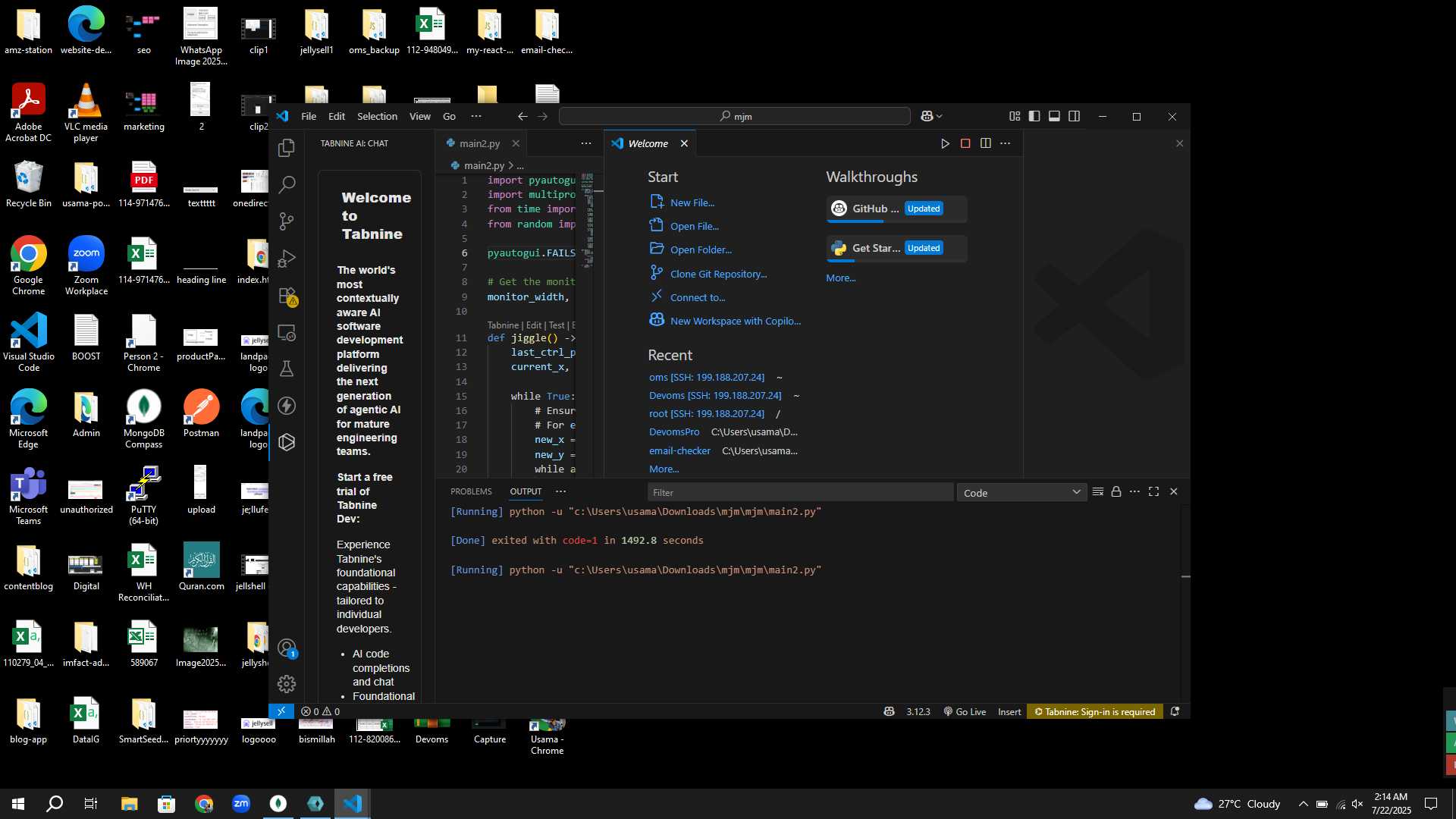Click Clone Git Repository link

tap(718, 274)
